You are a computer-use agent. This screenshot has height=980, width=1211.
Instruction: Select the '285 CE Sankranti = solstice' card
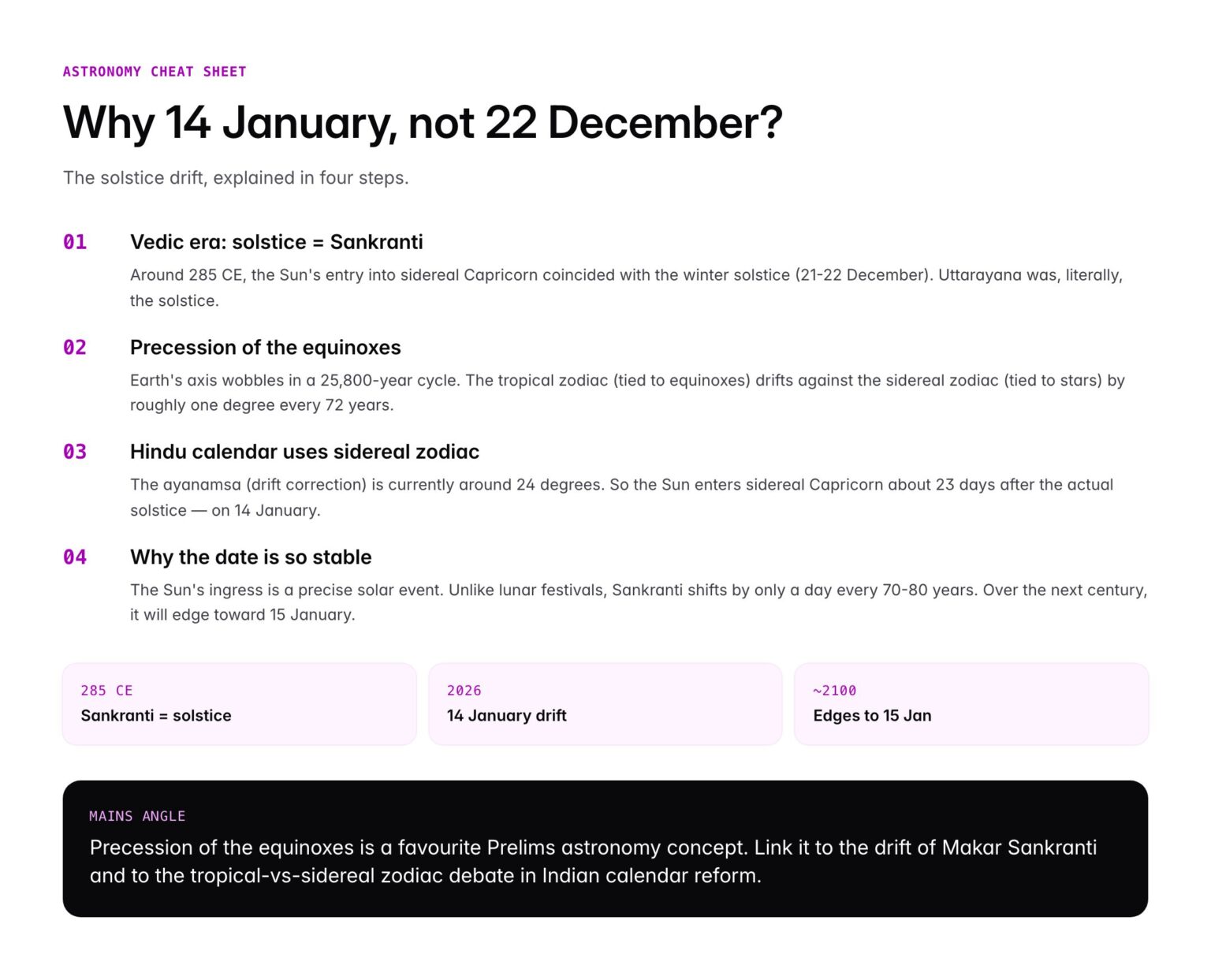pos(239,704)
